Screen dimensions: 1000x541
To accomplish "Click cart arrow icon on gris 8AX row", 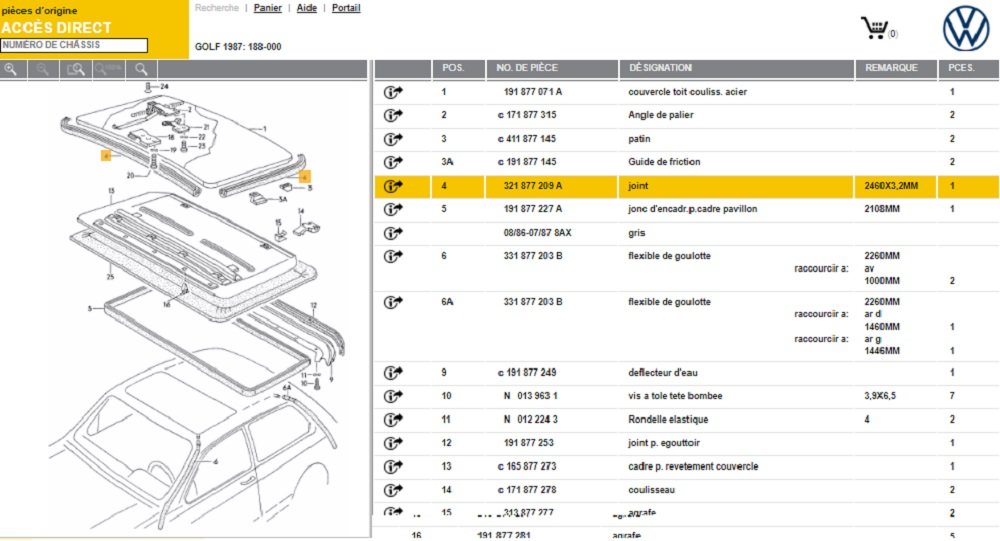I will (393, 233).
